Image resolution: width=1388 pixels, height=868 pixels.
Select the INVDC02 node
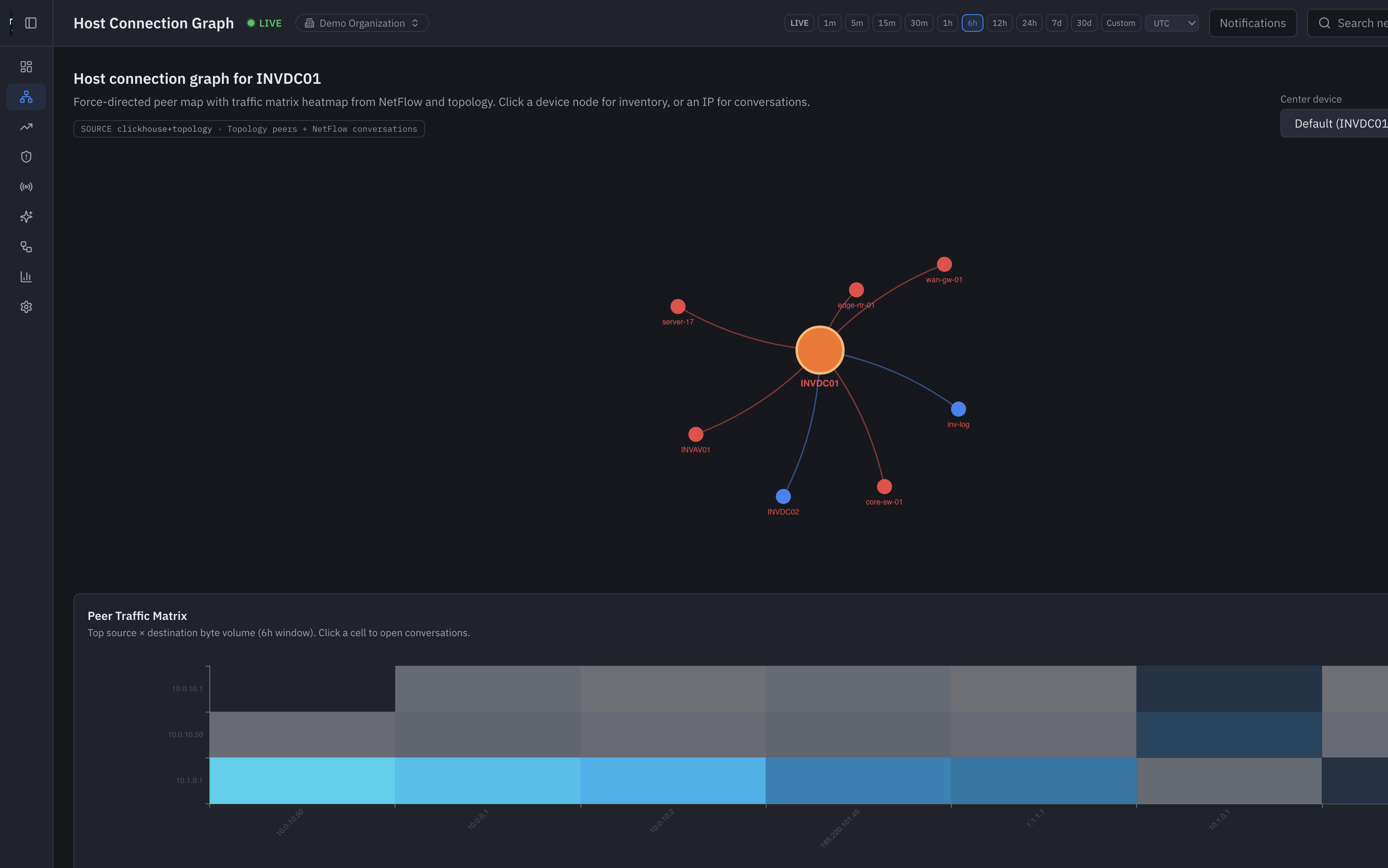pos(783,497)
